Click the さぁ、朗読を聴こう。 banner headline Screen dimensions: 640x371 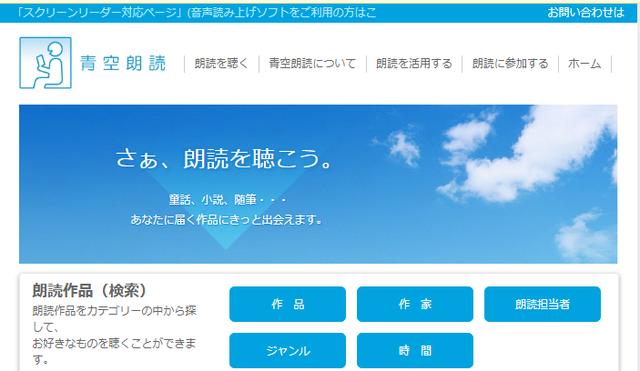click(224, 158)
